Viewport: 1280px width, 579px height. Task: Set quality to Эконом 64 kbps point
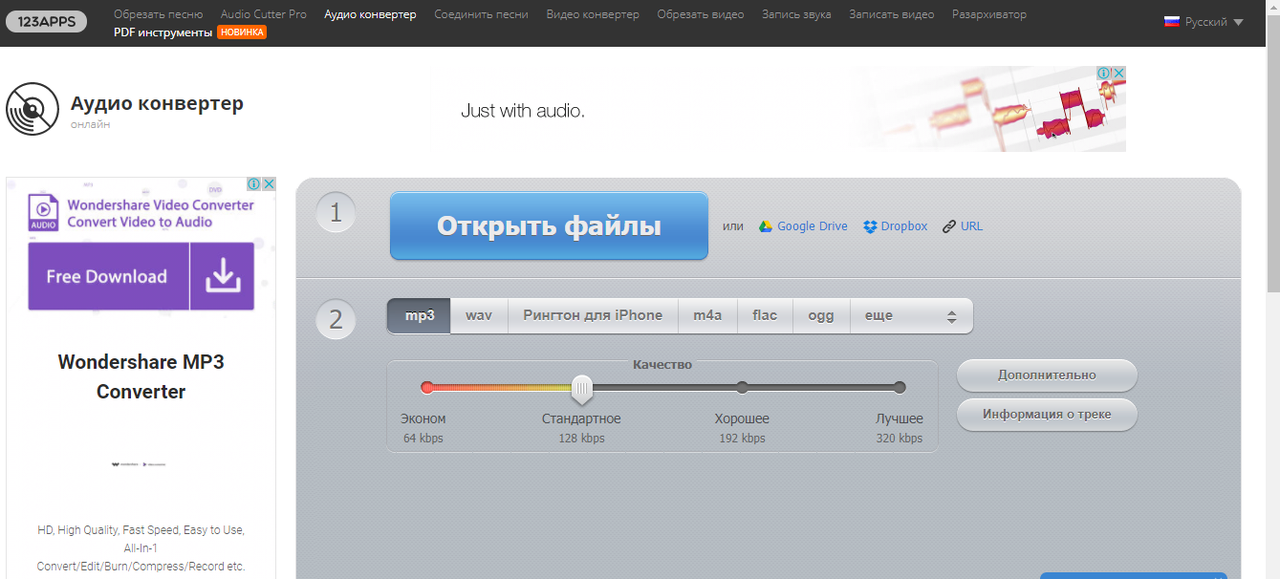(x=427, y=387)
